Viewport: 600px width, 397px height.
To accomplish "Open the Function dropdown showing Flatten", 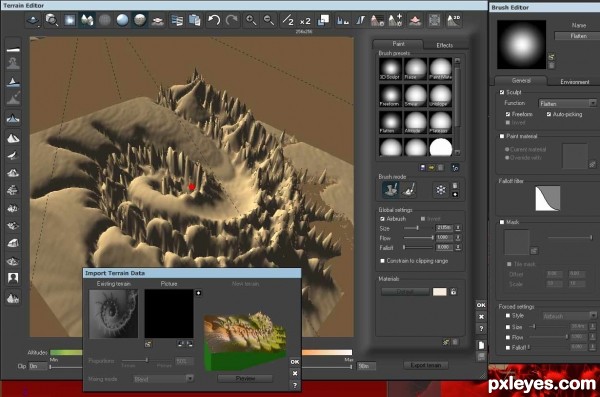I will pyautogui.click(x=567, y=103).
